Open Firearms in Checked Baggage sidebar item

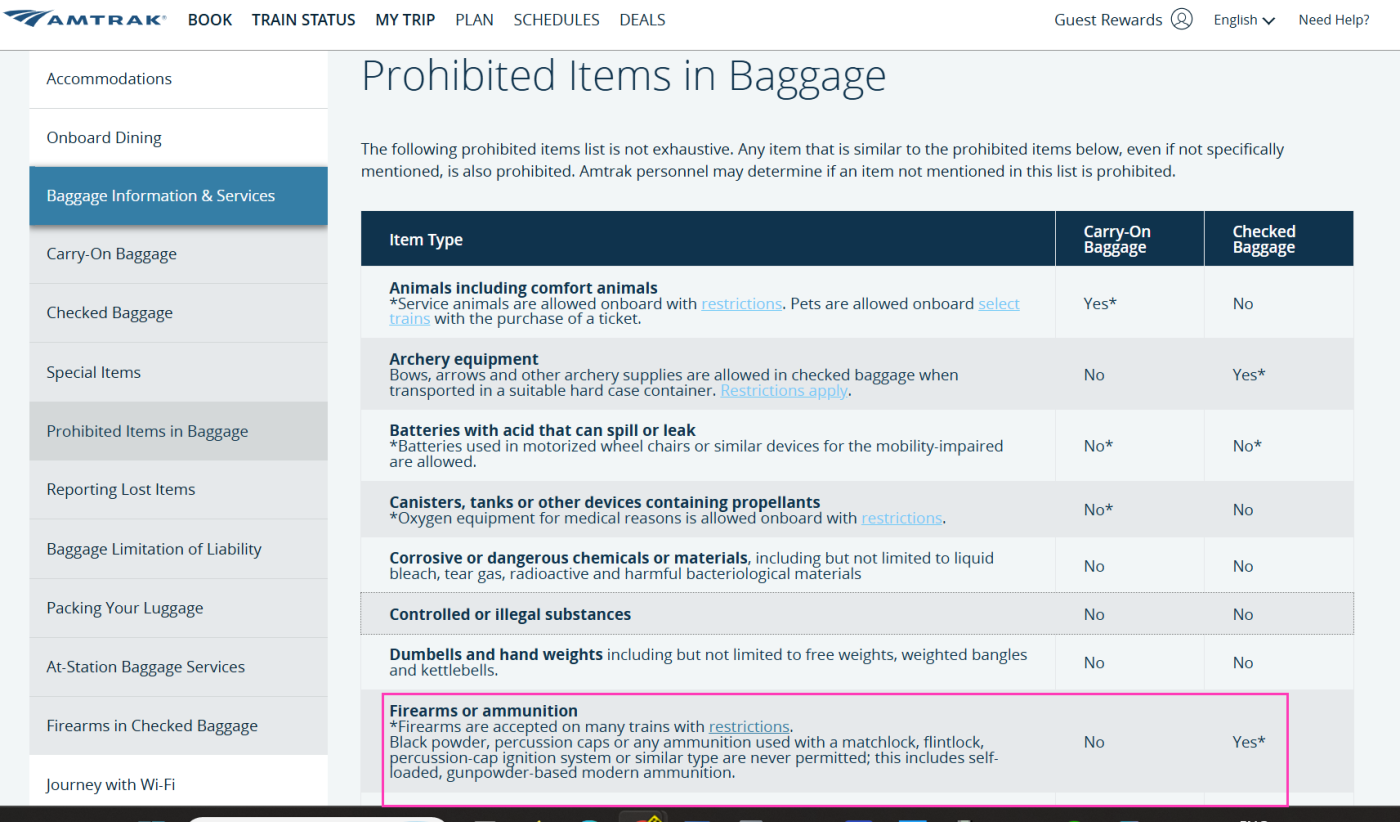point(152,726)
